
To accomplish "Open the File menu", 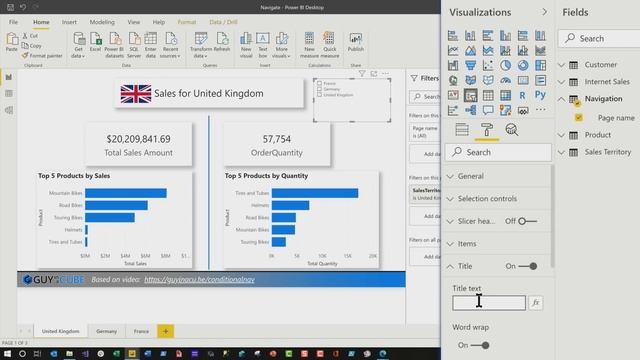I will [x=13, y=22].
